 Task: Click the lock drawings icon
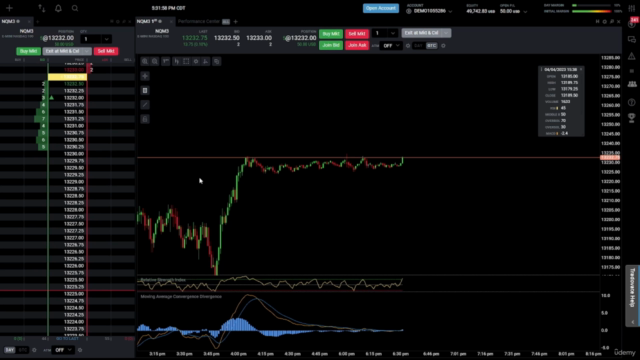tap(145, 119)
